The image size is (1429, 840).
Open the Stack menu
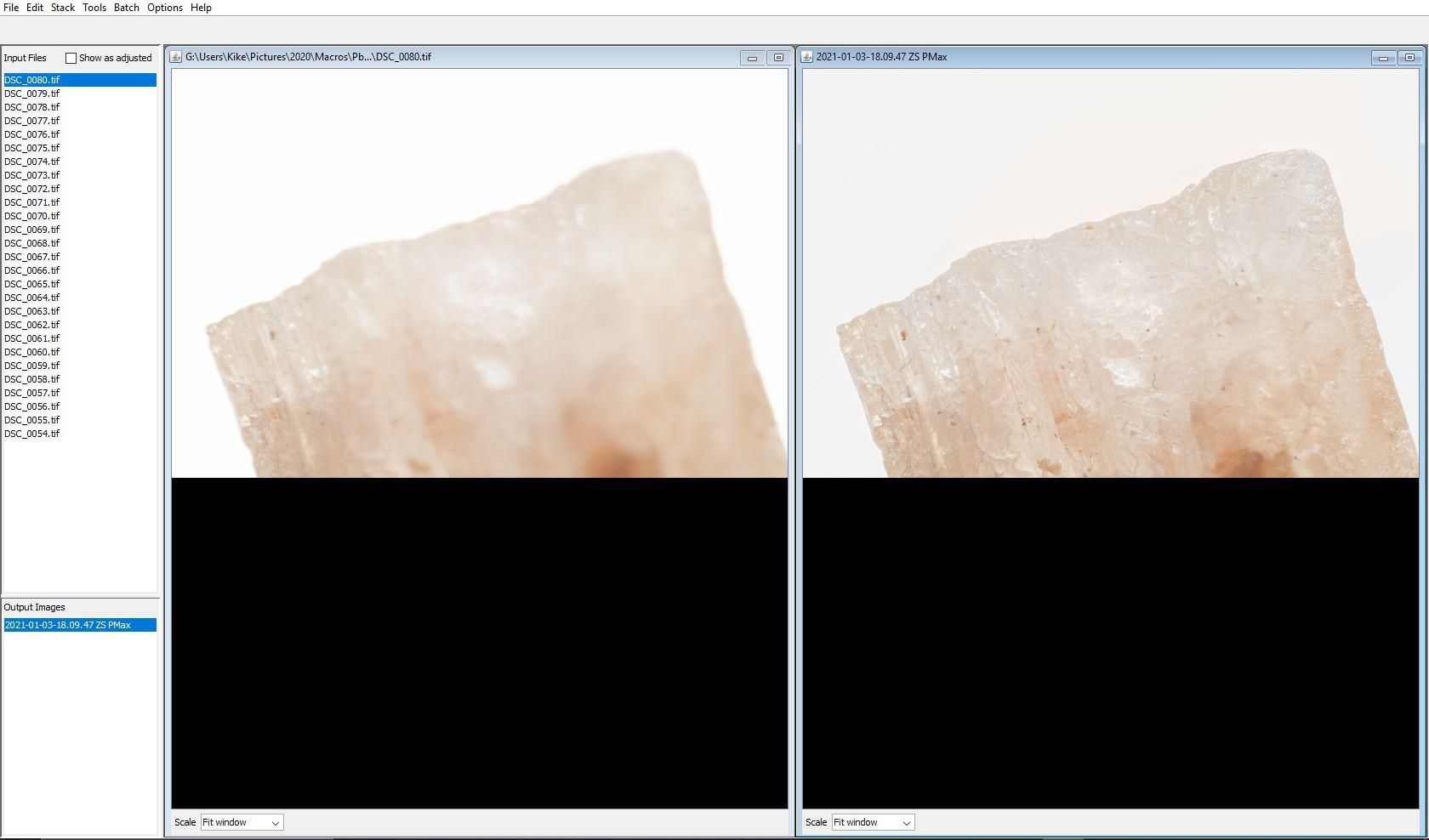62,8
